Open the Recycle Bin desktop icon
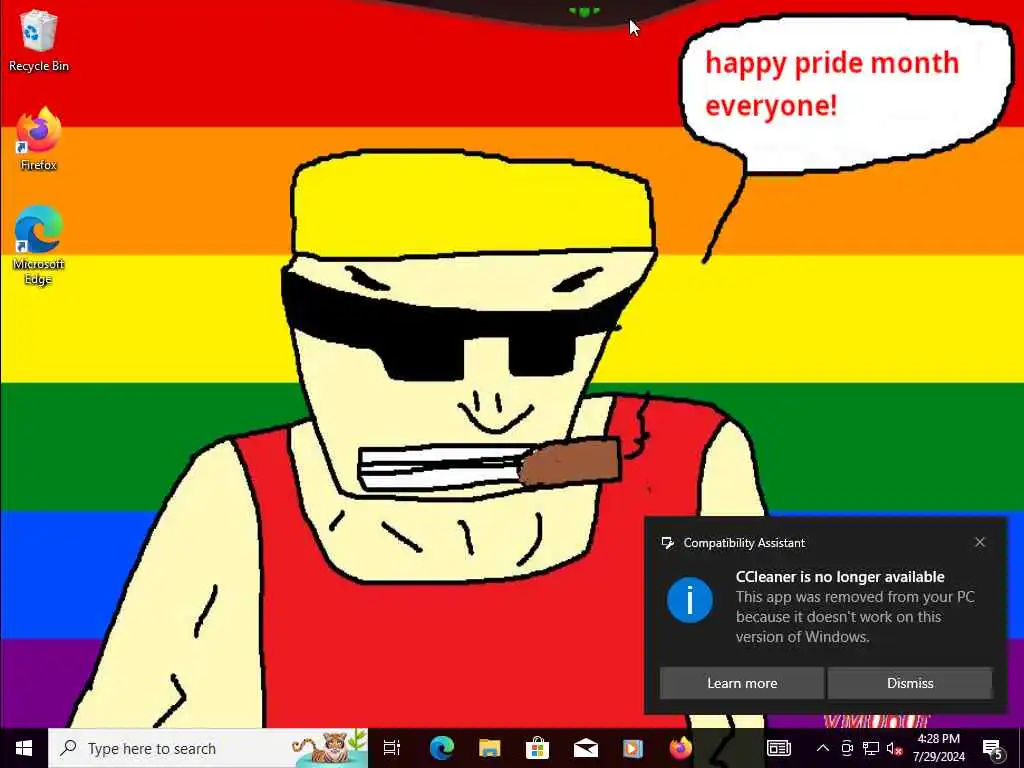The width and height of the screenshot is (1024, 768). coord(39,41)
